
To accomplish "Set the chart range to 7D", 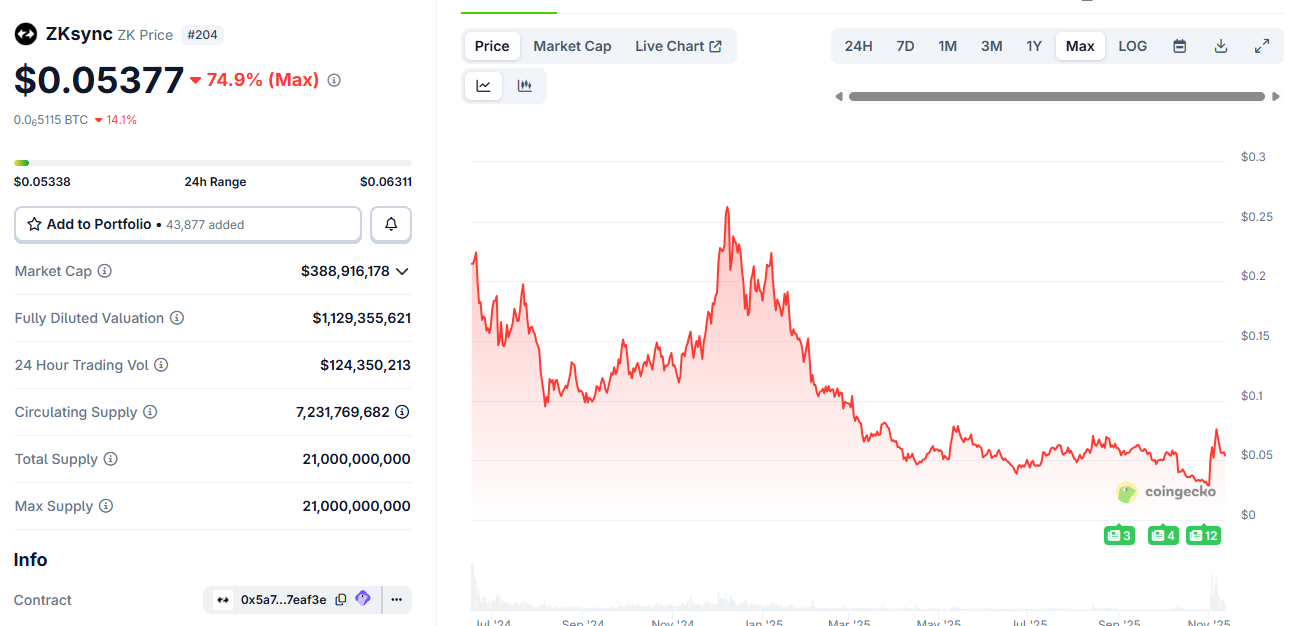I will click(x=905, y=46).
